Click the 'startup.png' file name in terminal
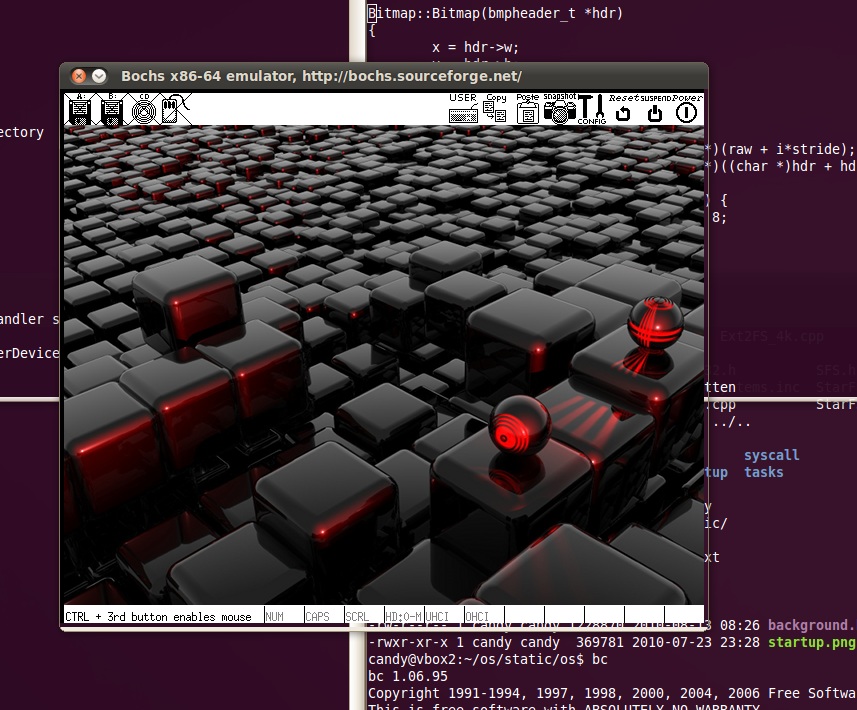This screenshot has width=857, height=710. 811,642
